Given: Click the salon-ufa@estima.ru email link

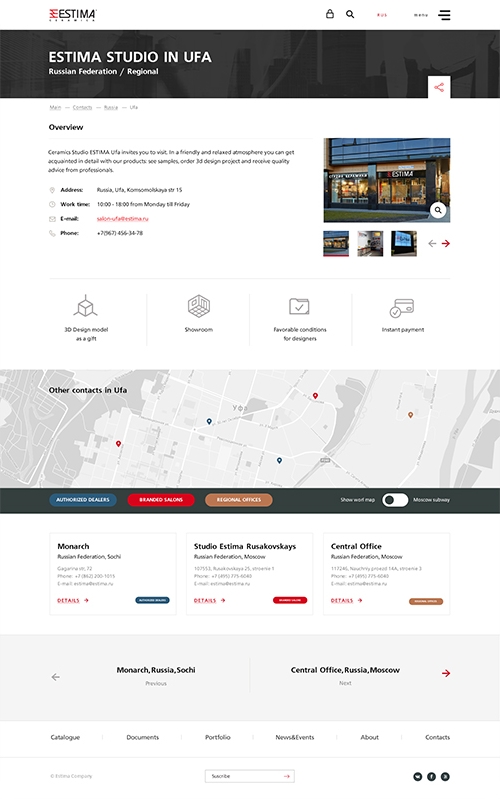Looking at the screenshot, I should (x=122, y=219).
